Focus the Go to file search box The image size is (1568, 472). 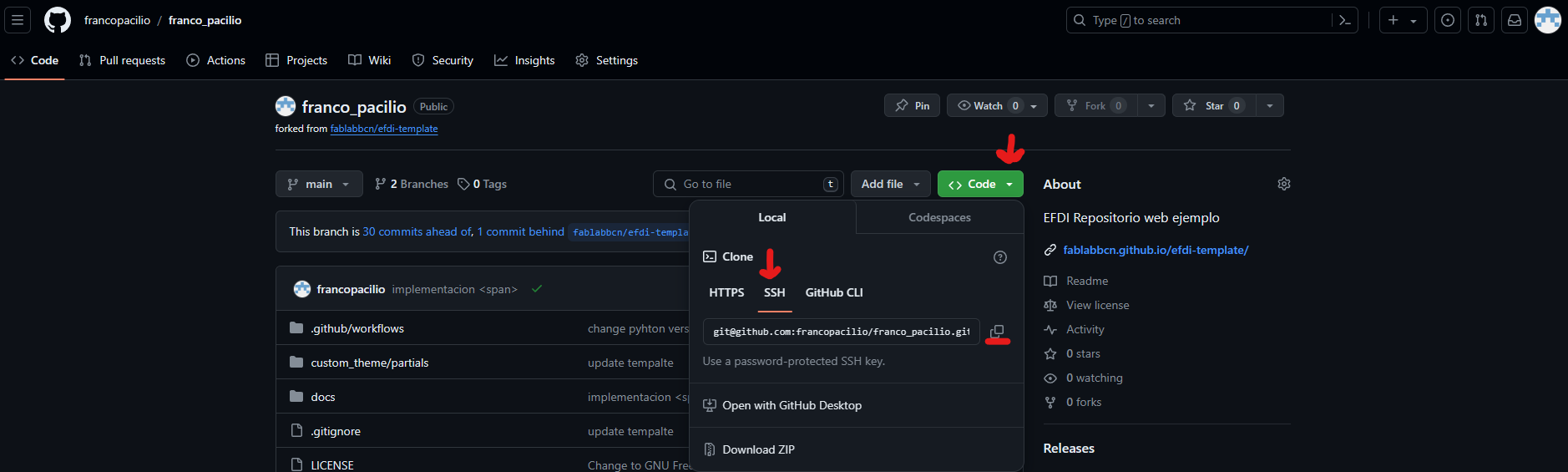[748, 184]
